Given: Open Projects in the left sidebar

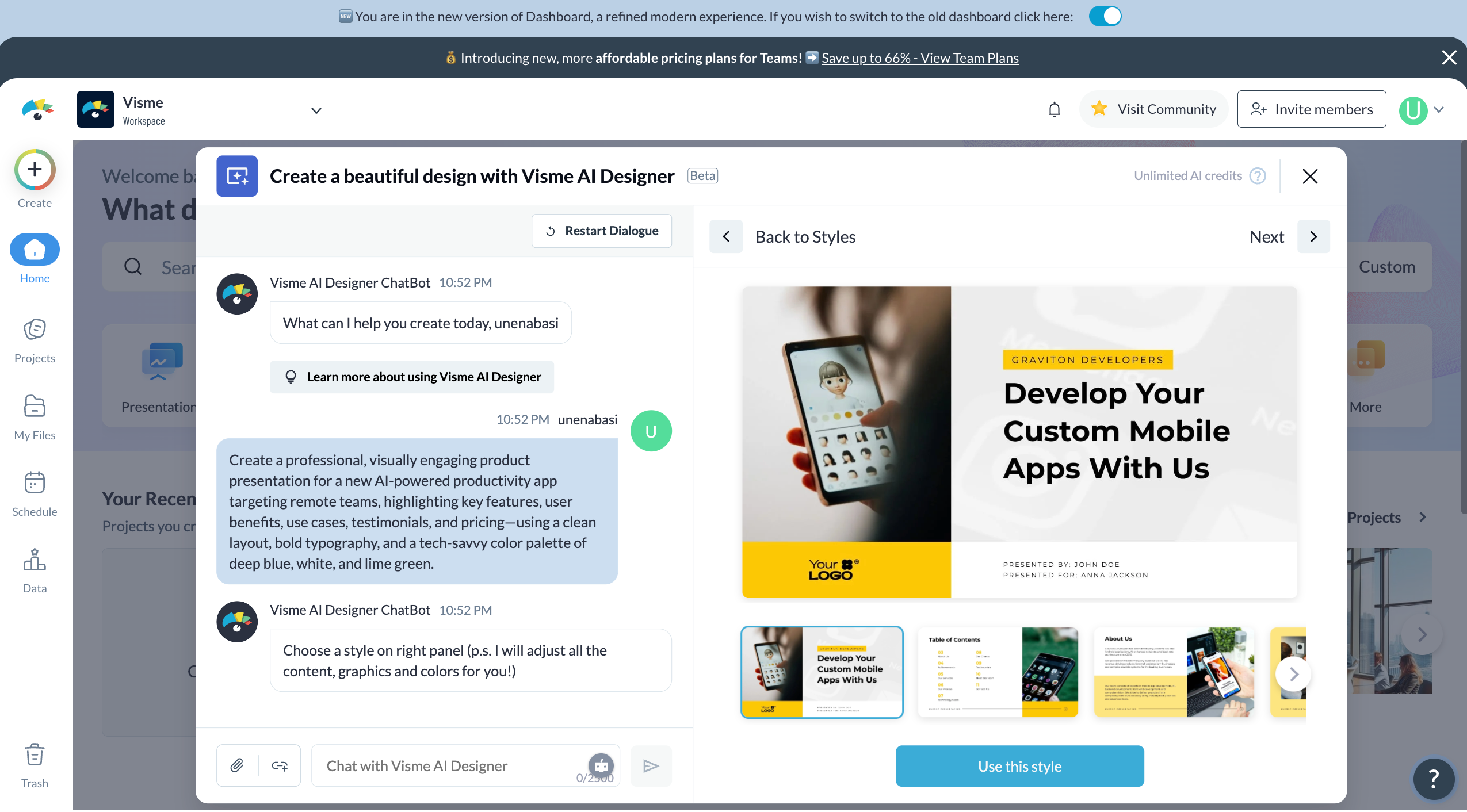Looking at the screenshot, I should click(x=35, y=341).
